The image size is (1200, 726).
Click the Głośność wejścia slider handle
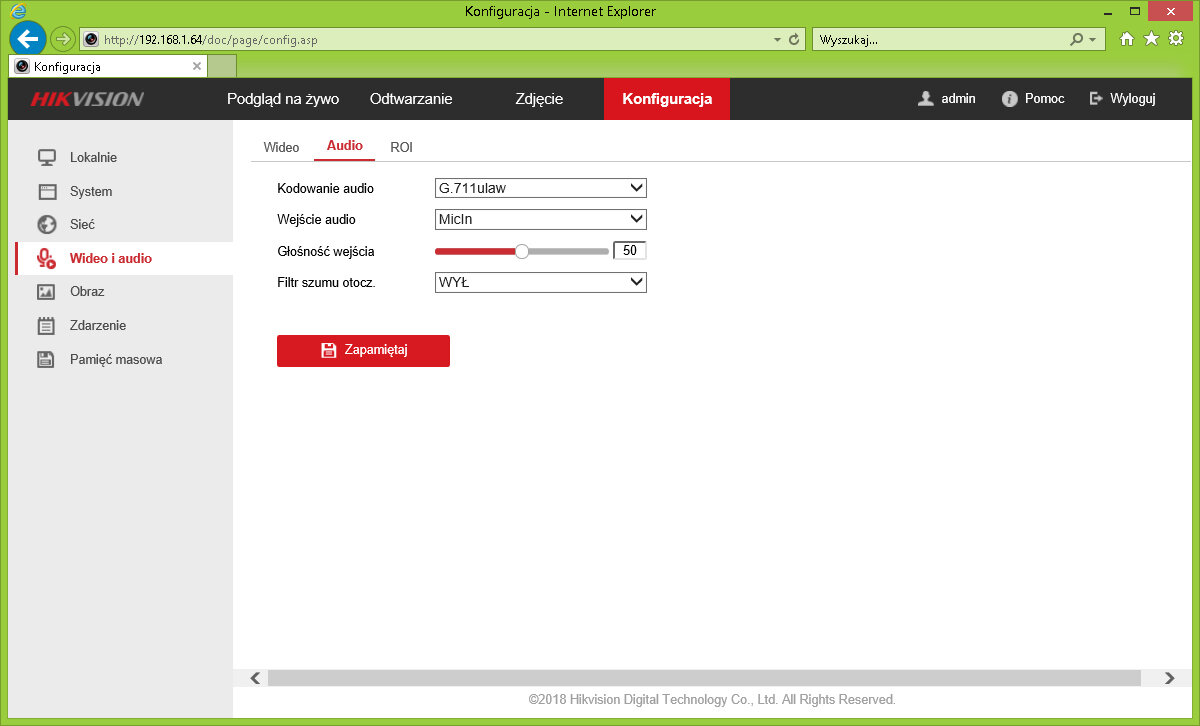(x=521, y=252)
